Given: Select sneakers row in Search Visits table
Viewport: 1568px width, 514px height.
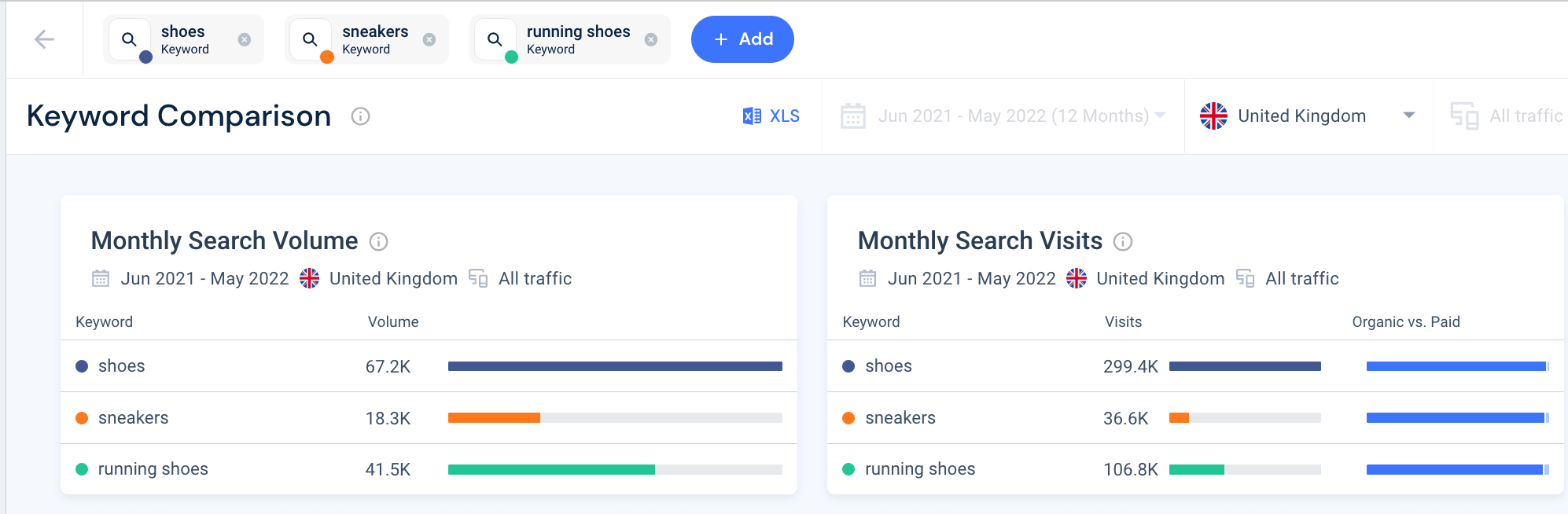Looking at the screenshot, I should (x=1195, y=418).
